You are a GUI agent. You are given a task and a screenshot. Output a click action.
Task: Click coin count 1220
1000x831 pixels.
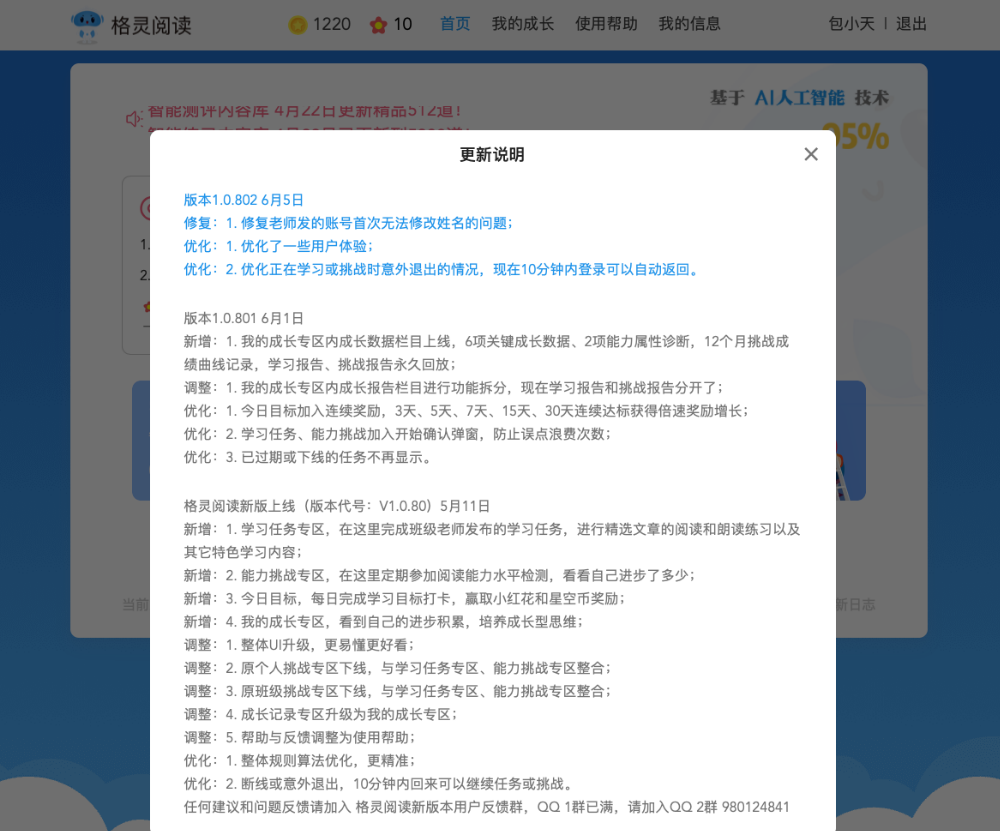pos(332,24)
